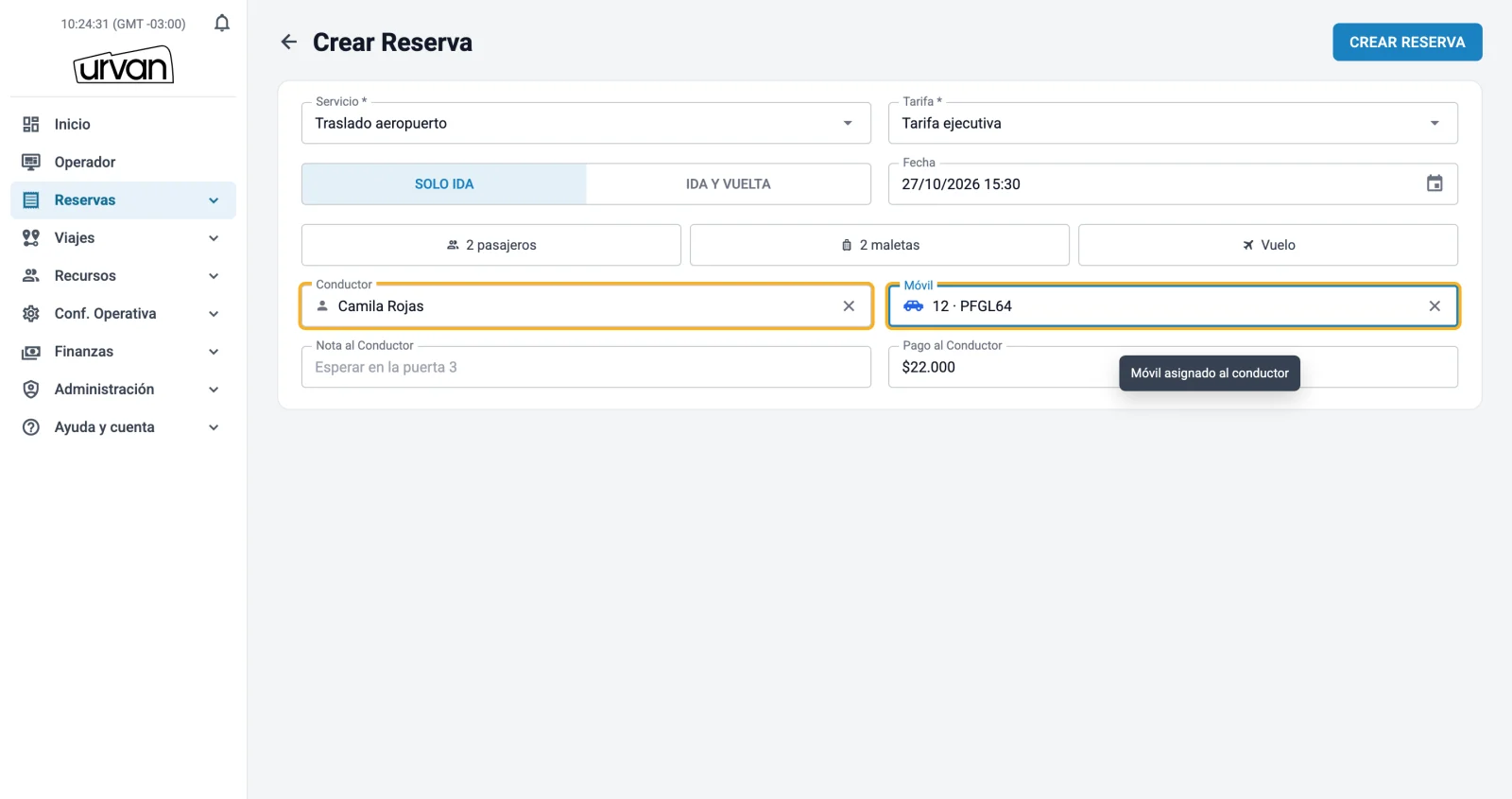Click the Reservas list icon
The height and width of the screenshot is (799, 1512).
(31, 200)
